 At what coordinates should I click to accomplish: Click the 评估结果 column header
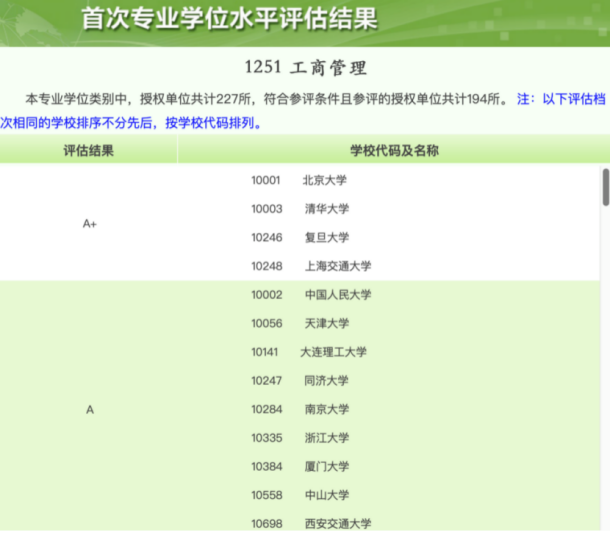coord(89,150)
